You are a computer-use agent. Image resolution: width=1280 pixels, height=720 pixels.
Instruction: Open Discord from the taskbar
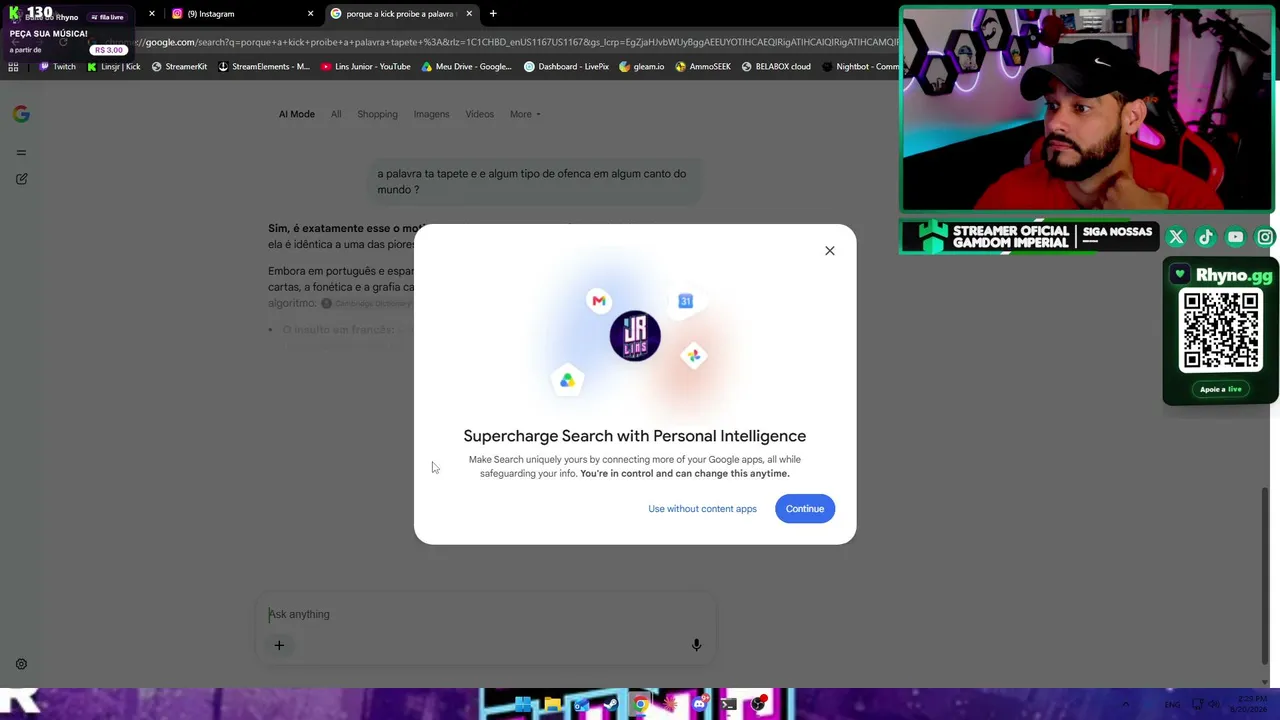(699, 705)
